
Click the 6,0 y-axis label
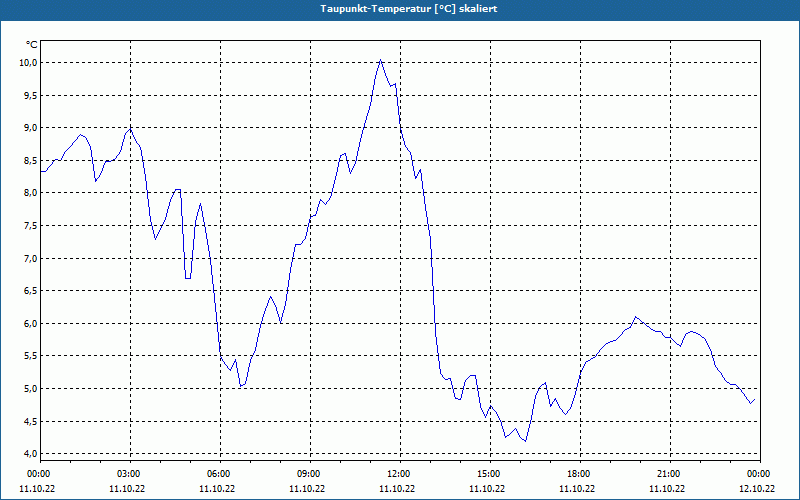(31, 323)
